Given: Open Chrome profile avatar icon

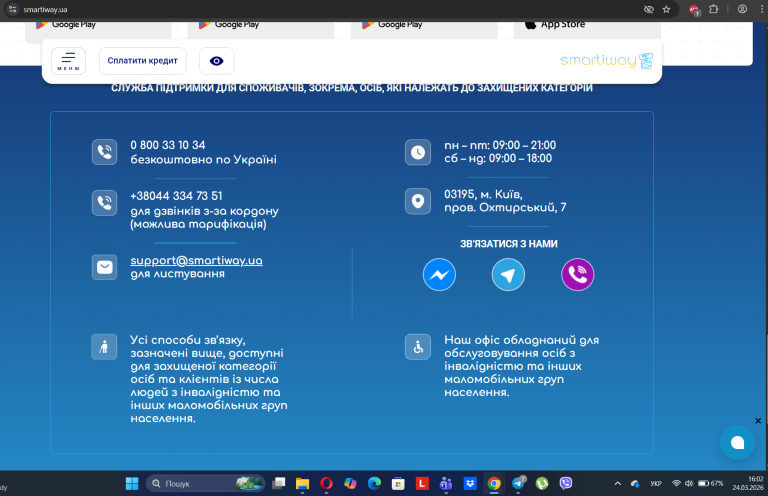Looking at the screenshot, I should click(743, 9).
